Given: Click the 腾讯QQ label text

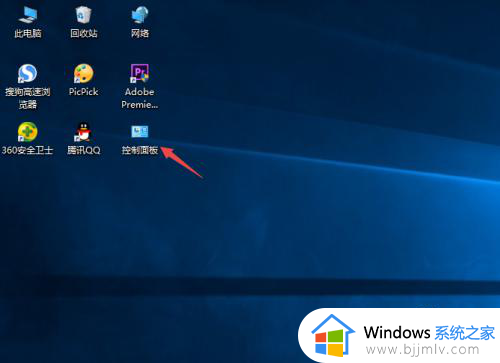Looking at the screenshot, I should 84,150.
